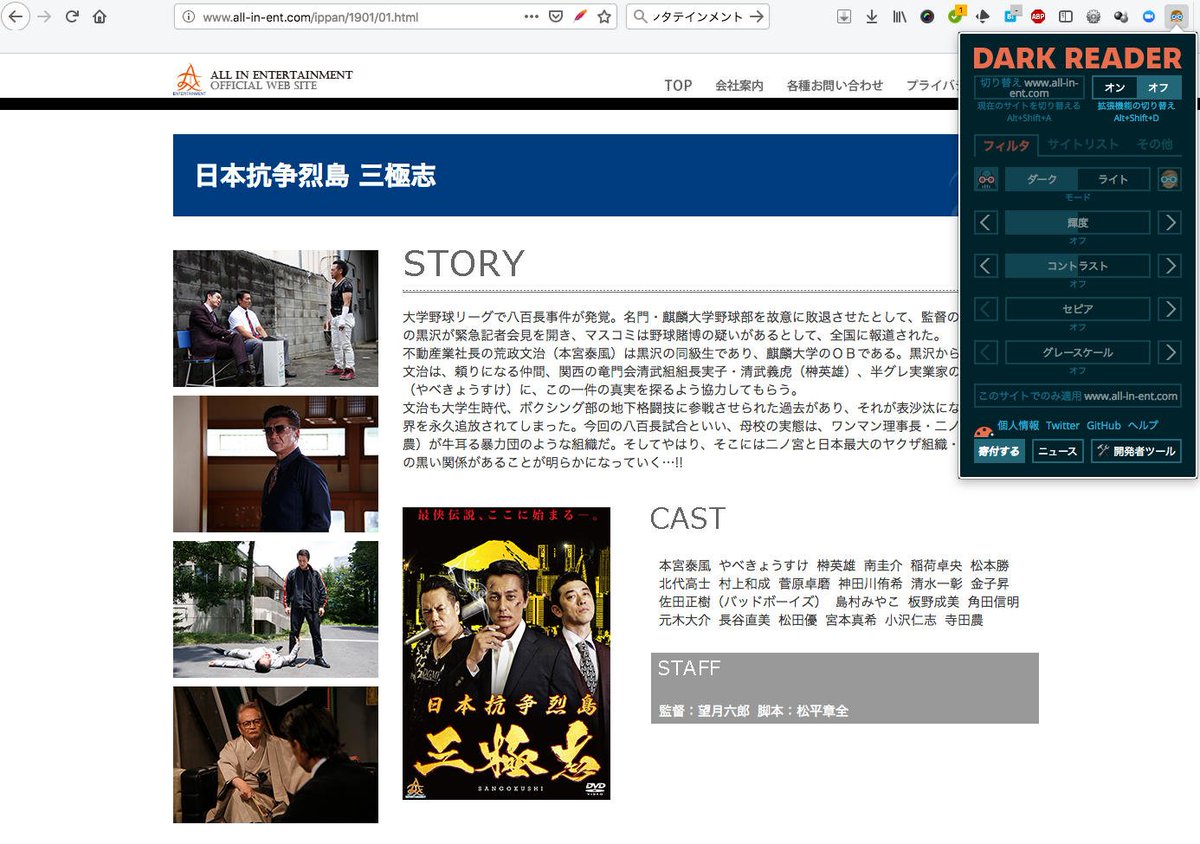Viewport: 1200px width, 844px height.
Task: Decrease 輝度 with left arrow
Action: (x=987, y=223)
